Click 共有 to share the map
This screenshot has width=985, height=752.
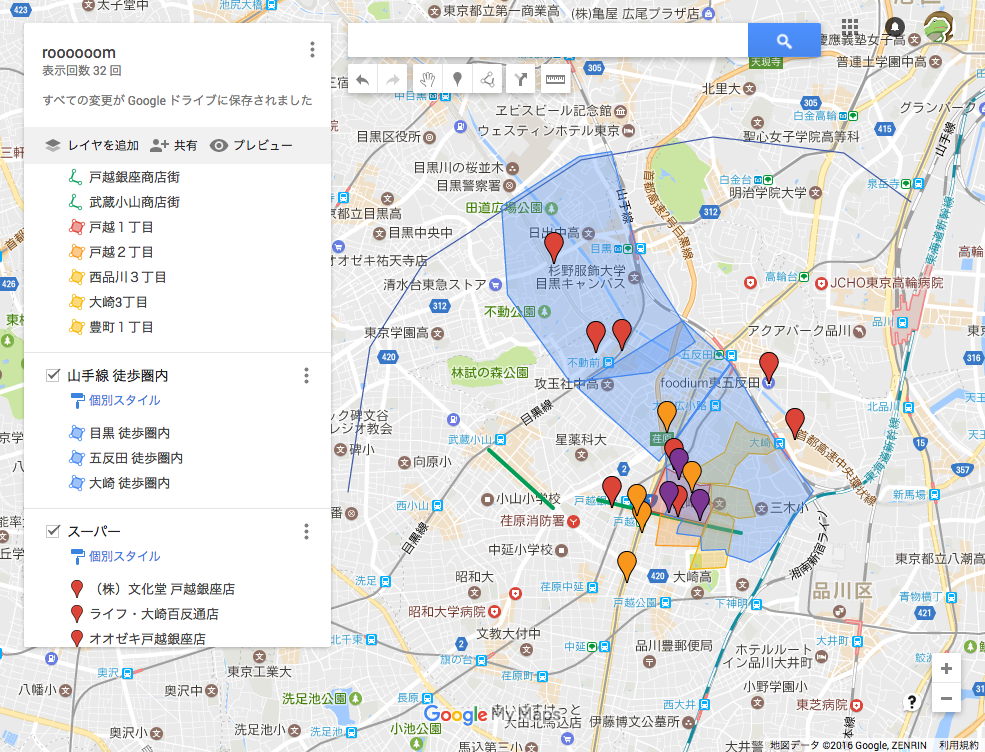[174, 146]
